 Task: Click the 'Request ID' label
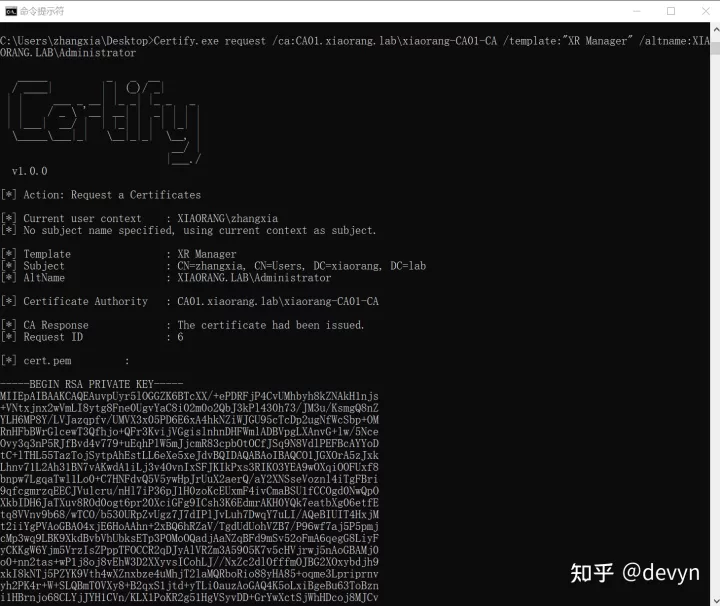coord(53,337)
